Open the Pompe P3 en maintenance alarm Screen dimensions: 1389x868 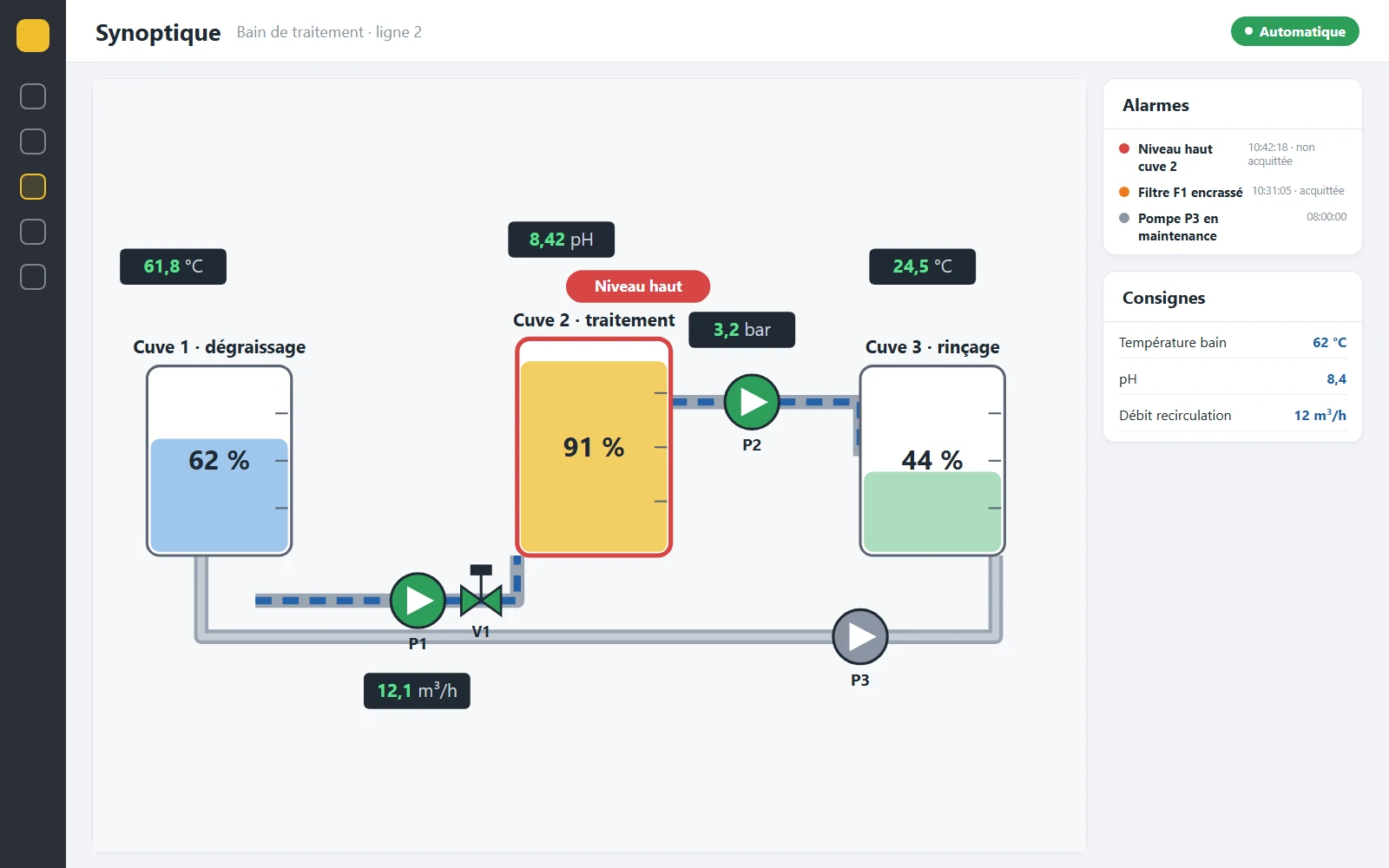point(1233,227)
